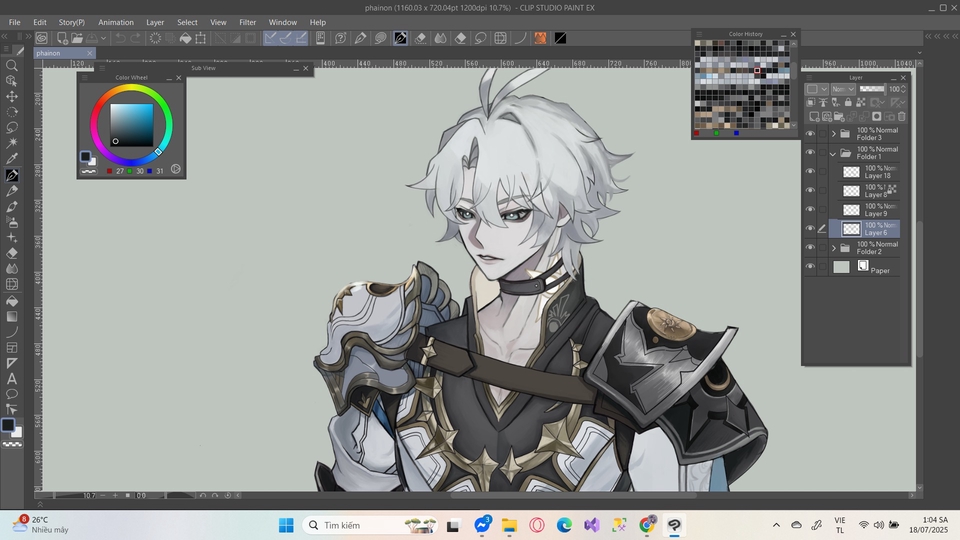Image resolution: width=960 pixels, height=540 pixels.
Task: Click the Redo arrow in command bar
Action: pos(135,38)
